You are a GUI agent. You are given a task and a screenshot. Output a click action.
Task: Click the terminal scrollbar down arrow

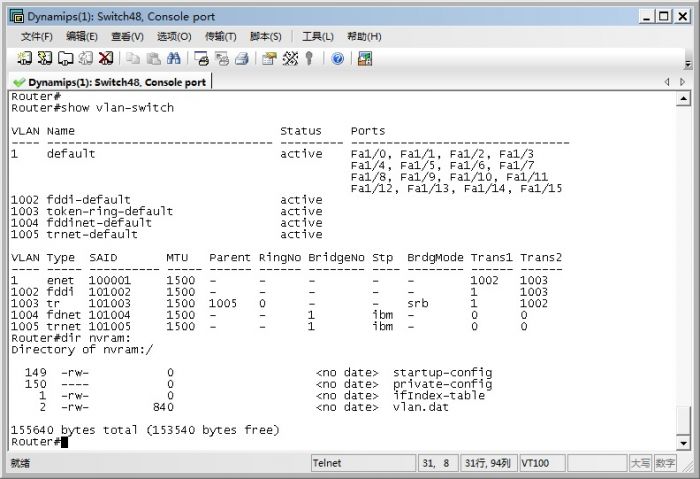683,443
